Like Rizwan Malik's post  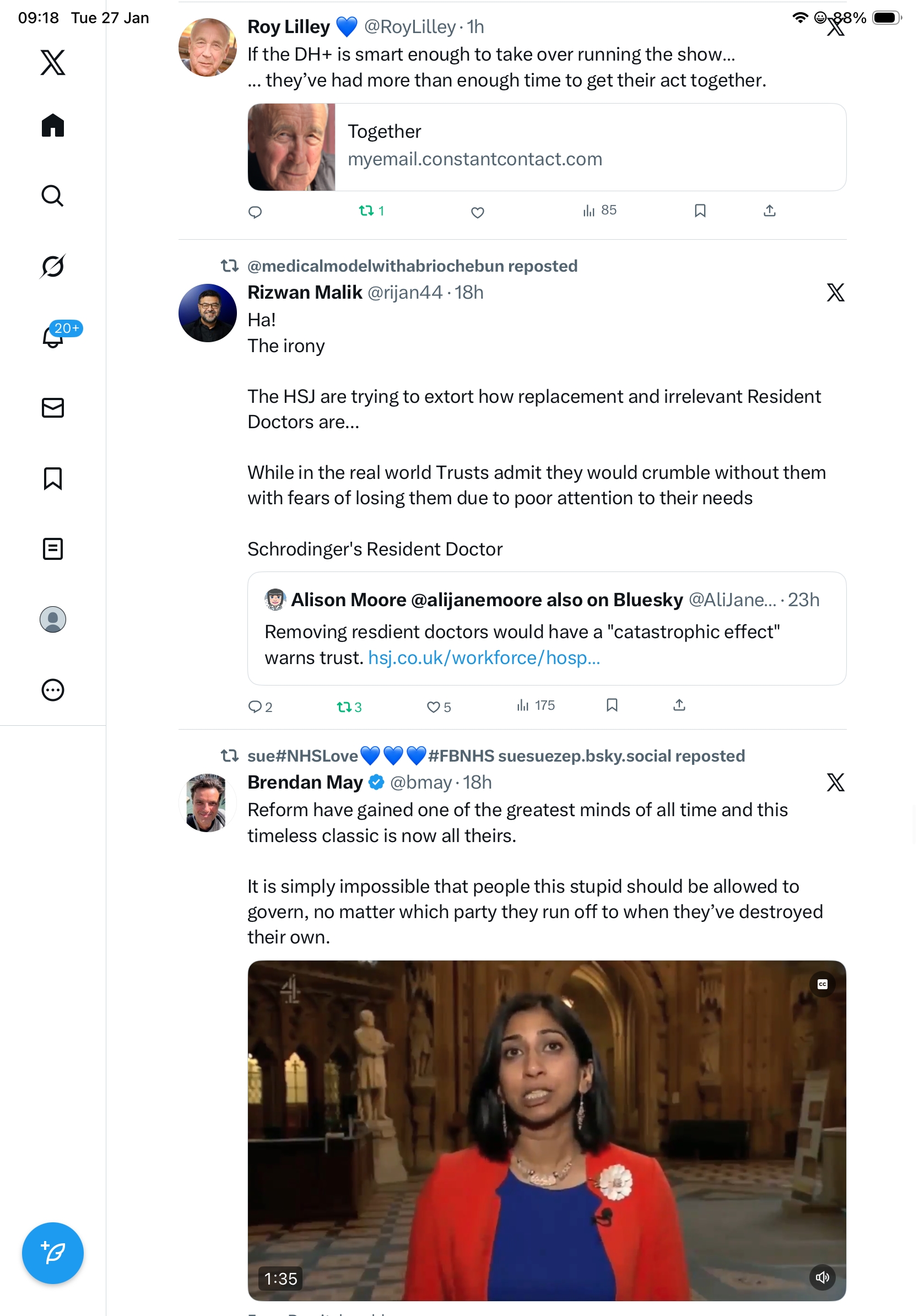(x=433, y=706)
